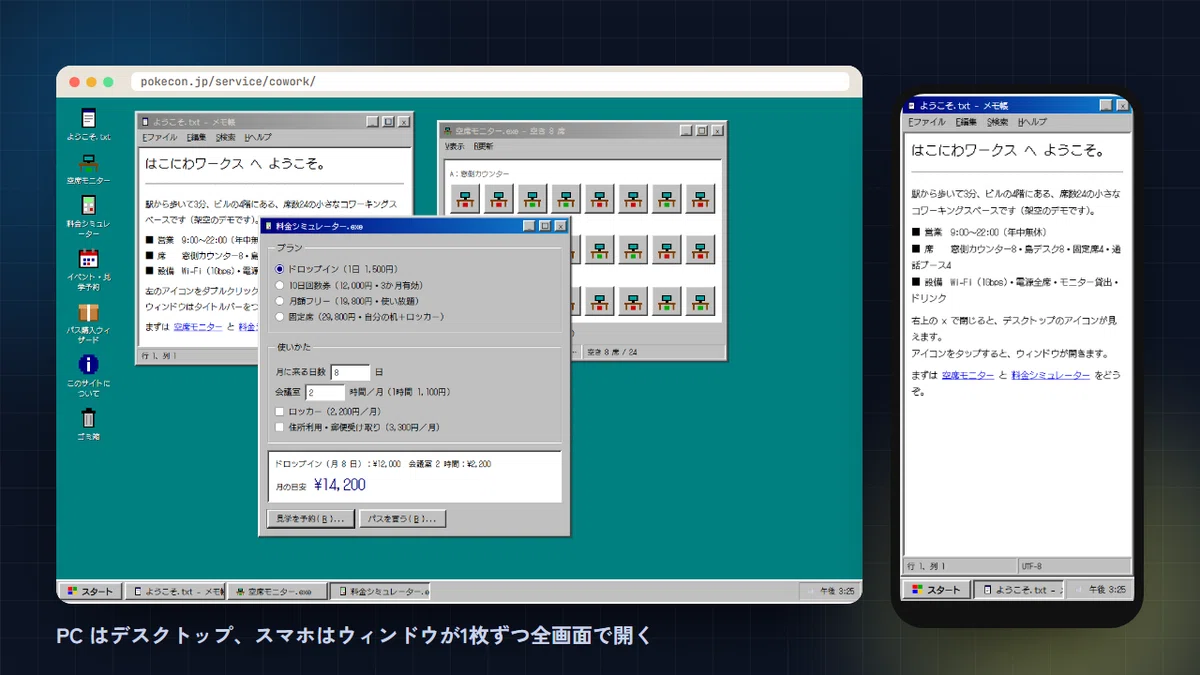Open the パス購入ウィザード box icon

[x=89, y=321]
